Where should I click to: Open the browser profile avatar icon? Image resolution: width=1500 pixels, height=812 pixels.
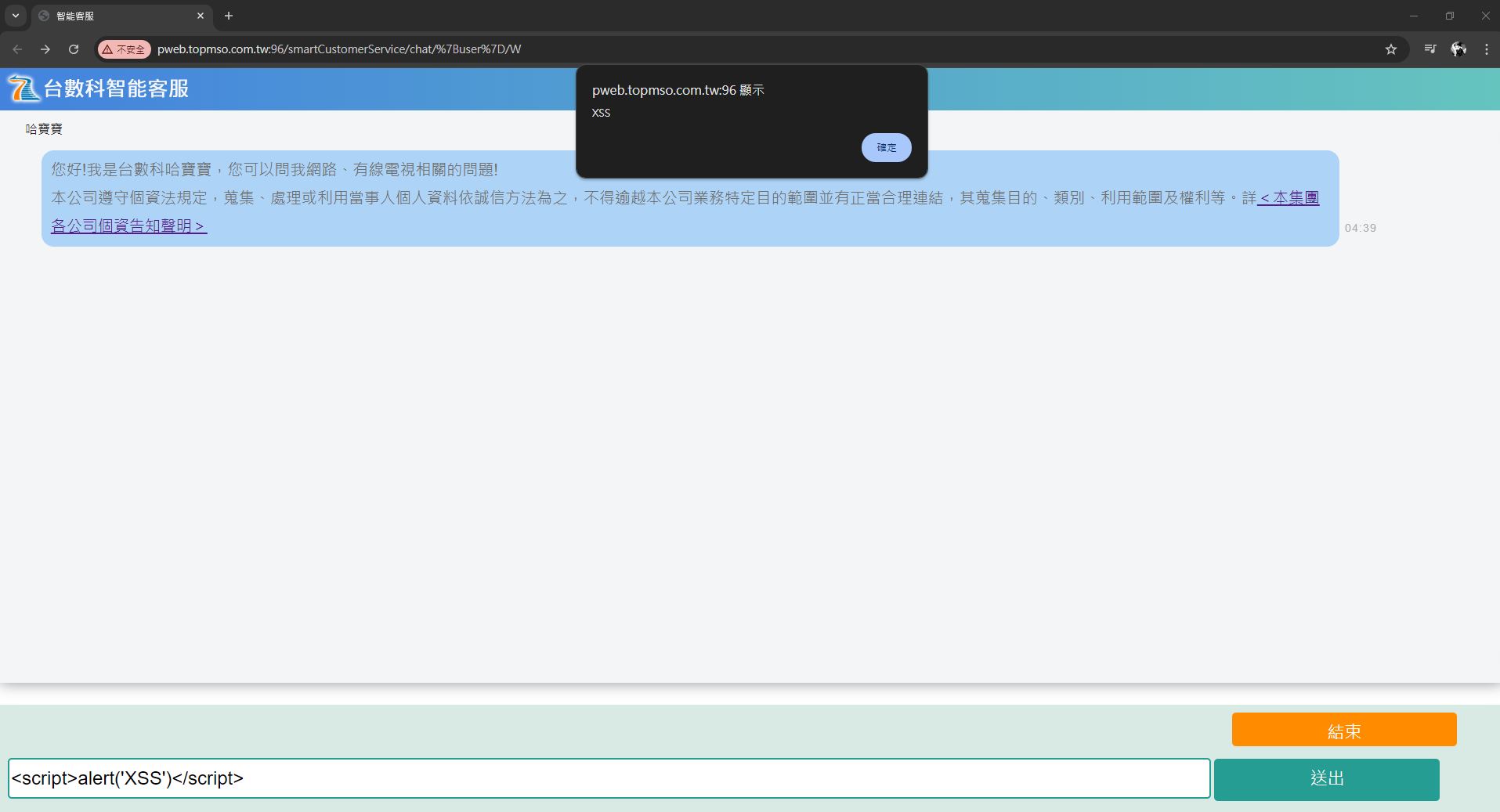pyautogui.click(x=1458, y=49)
